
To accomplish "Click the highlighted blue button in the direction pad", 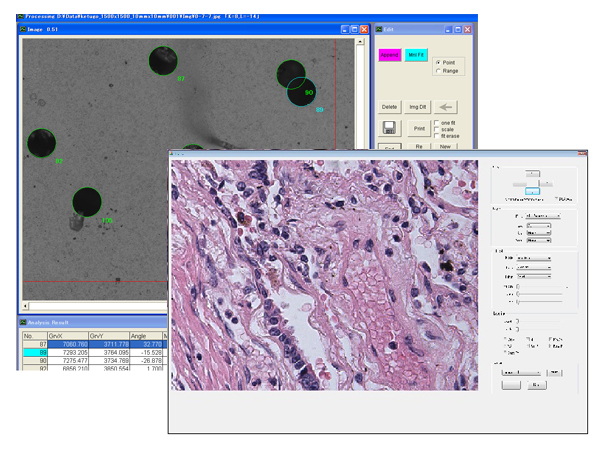I will tap(532, 192).
